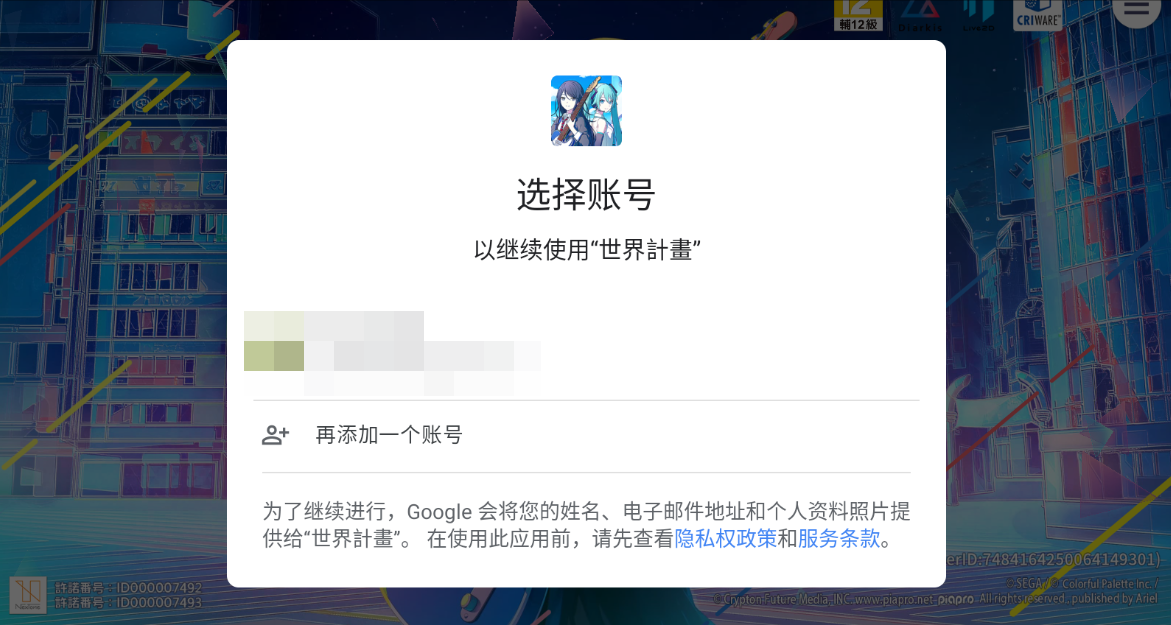Click the user ID text behind the dialog
Viewport: 1171px width, 625px height.
pos(1054,559)
